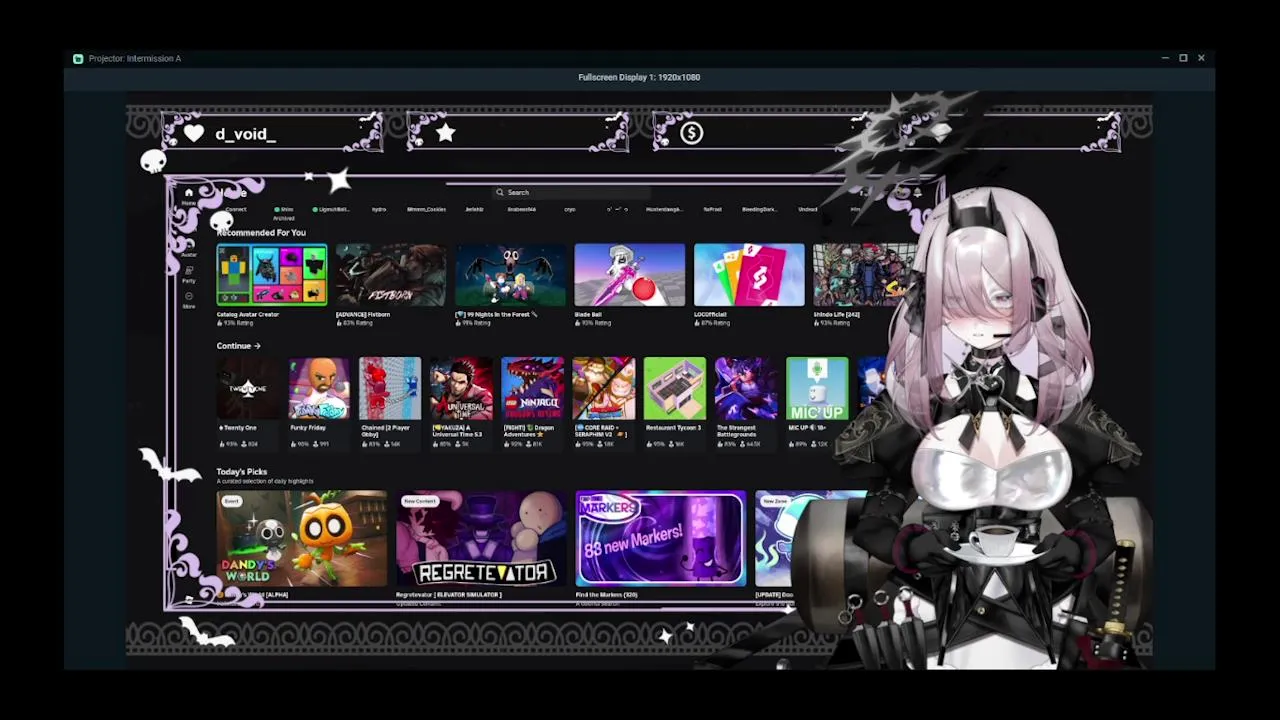Viewport: 1280px width, 720px height.
Task: Open the Shindo Life game thumbnail
Action: (864, 275)
